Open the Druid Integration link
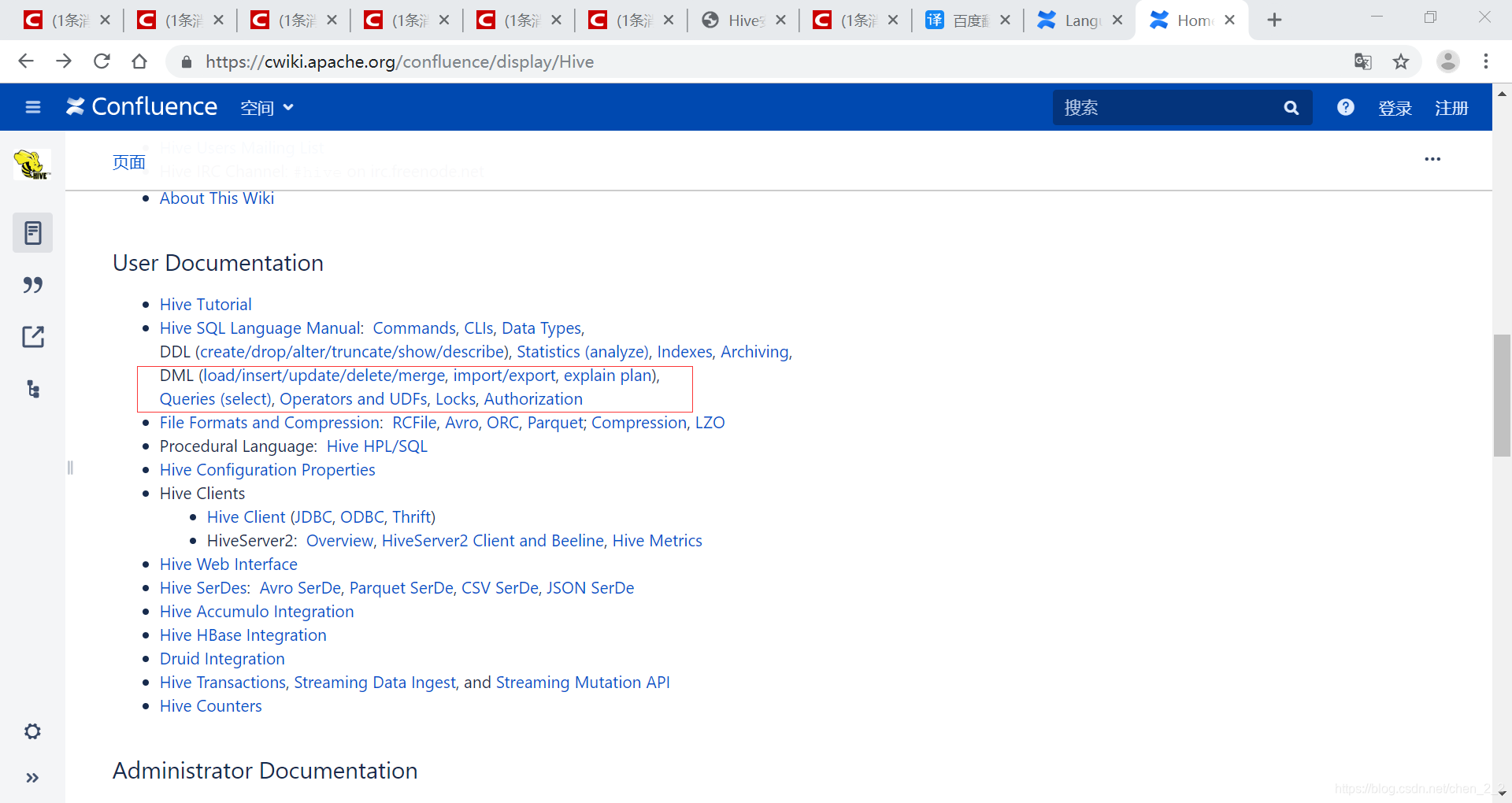Screen dimensions: 1512x803 click(222, 659)
